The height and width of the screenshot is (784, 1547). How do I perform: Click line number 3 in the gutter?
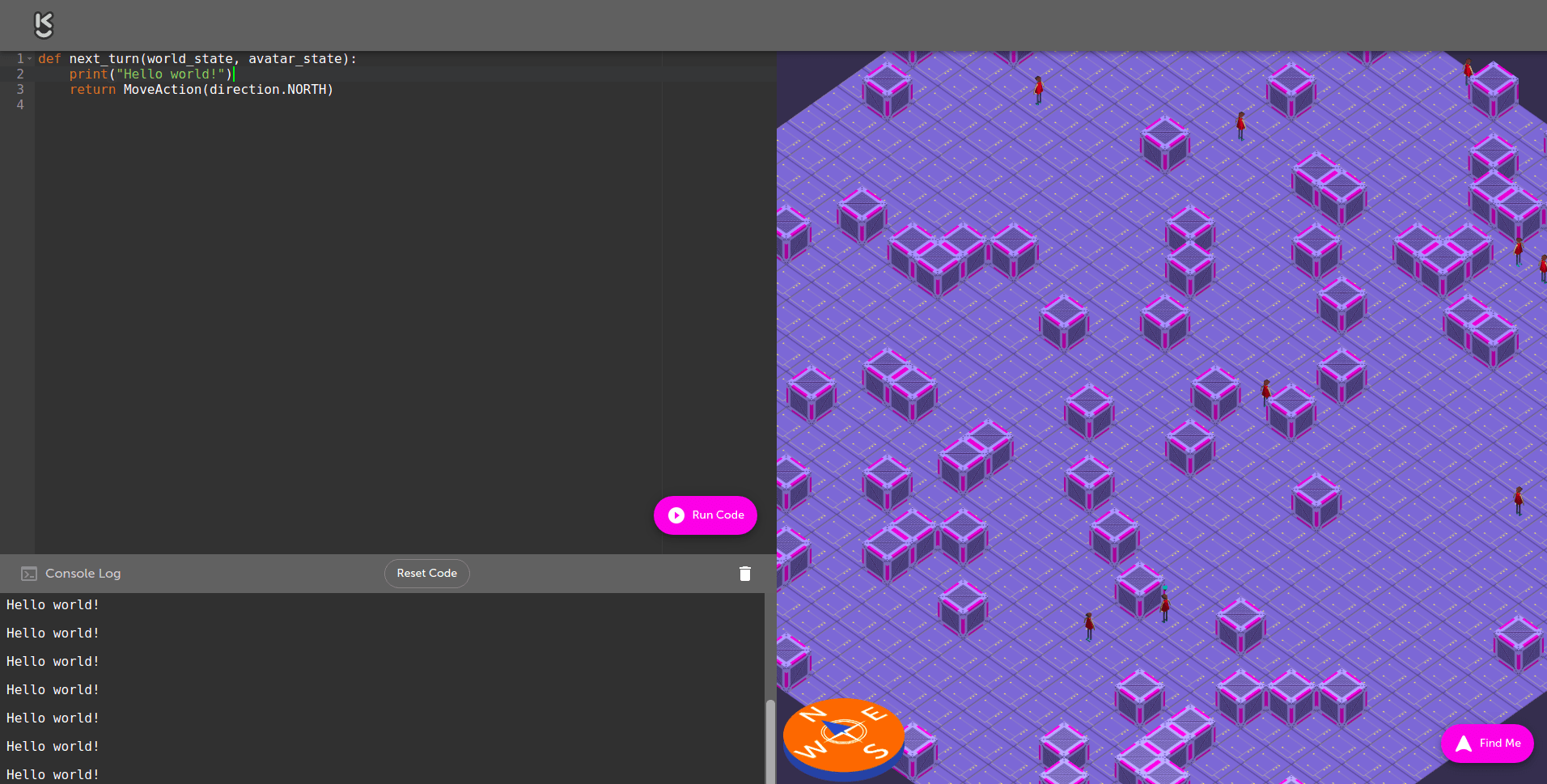pyautogui.click(x=20, y=90)
